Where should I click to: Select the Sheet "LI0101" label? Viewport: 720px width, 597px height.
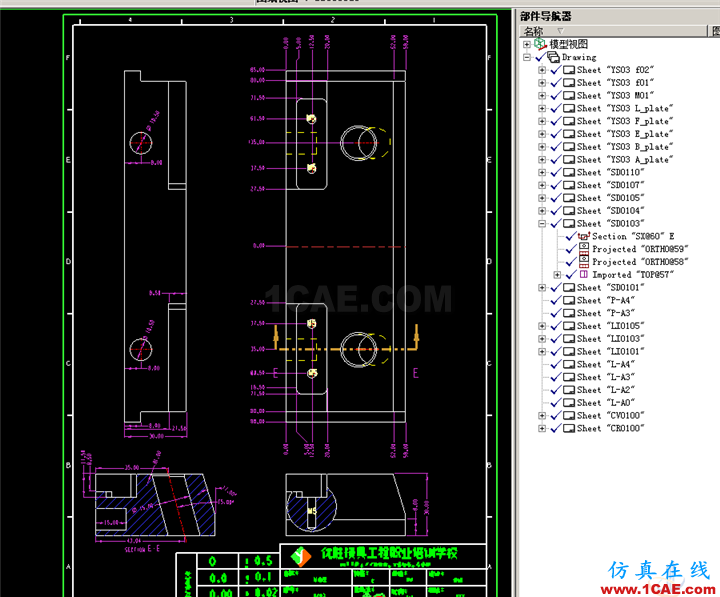pos(611,352)
